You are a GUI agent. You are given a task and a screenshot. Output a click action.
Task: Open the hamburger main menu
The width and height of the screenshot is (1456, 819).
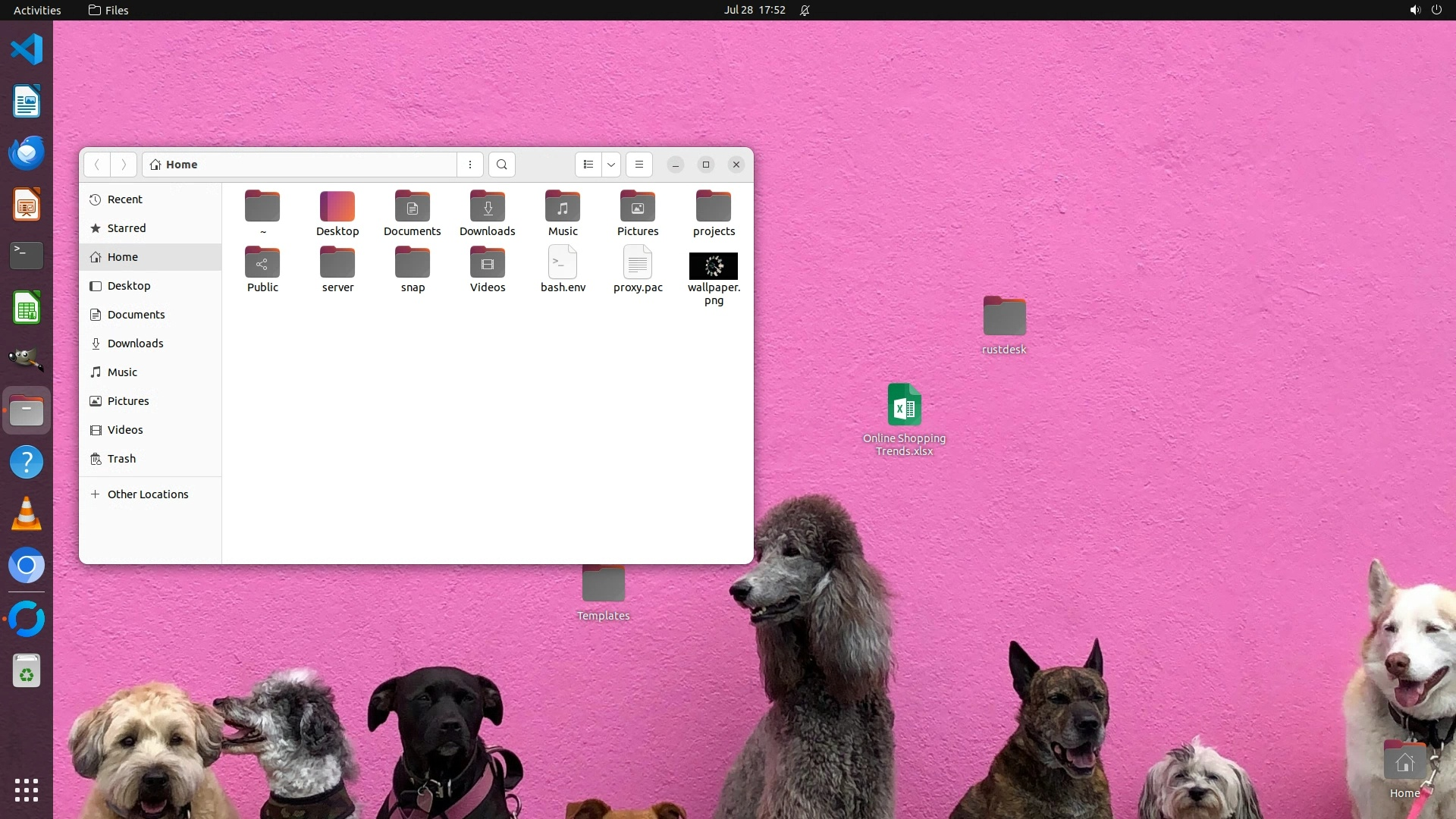(639, 165)
